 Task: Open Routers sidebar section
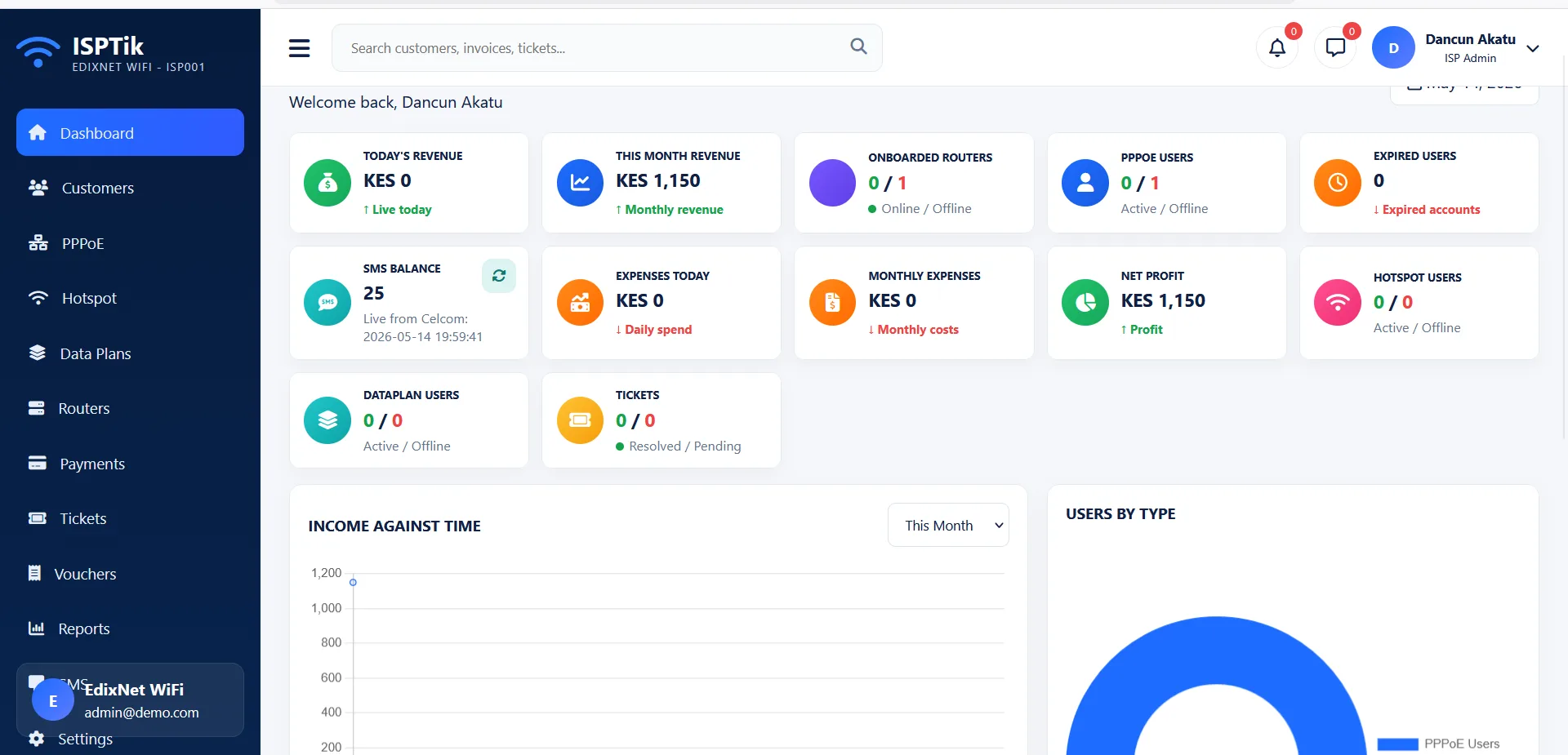(130, 408)
